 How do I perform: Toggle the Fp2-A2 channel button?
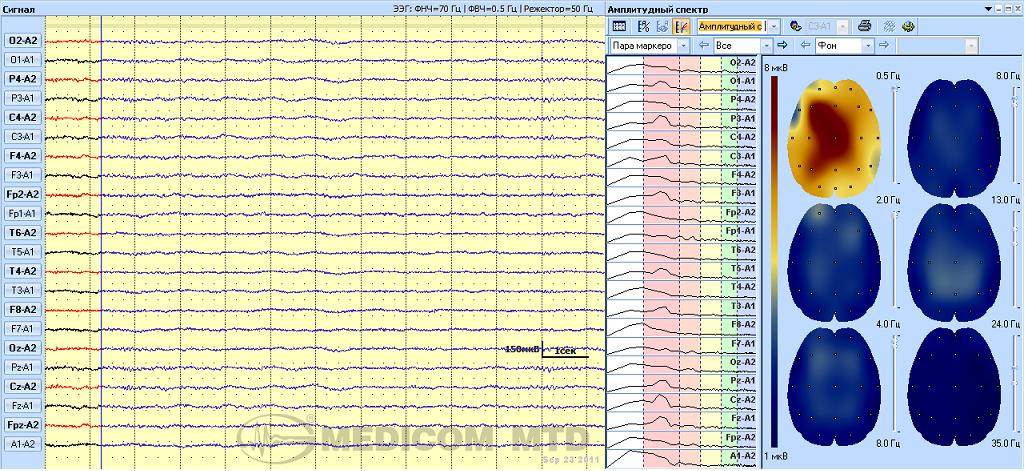tap(22, 195)
